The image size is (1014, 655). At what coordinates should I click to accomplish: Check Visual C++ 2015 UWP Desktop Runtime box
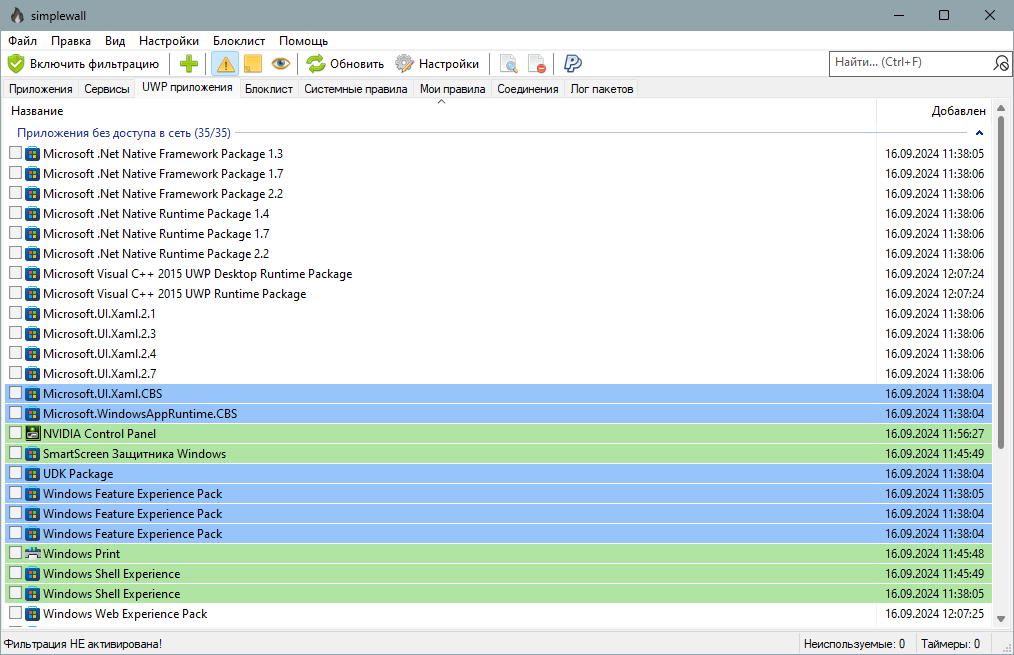click(16, 273)
